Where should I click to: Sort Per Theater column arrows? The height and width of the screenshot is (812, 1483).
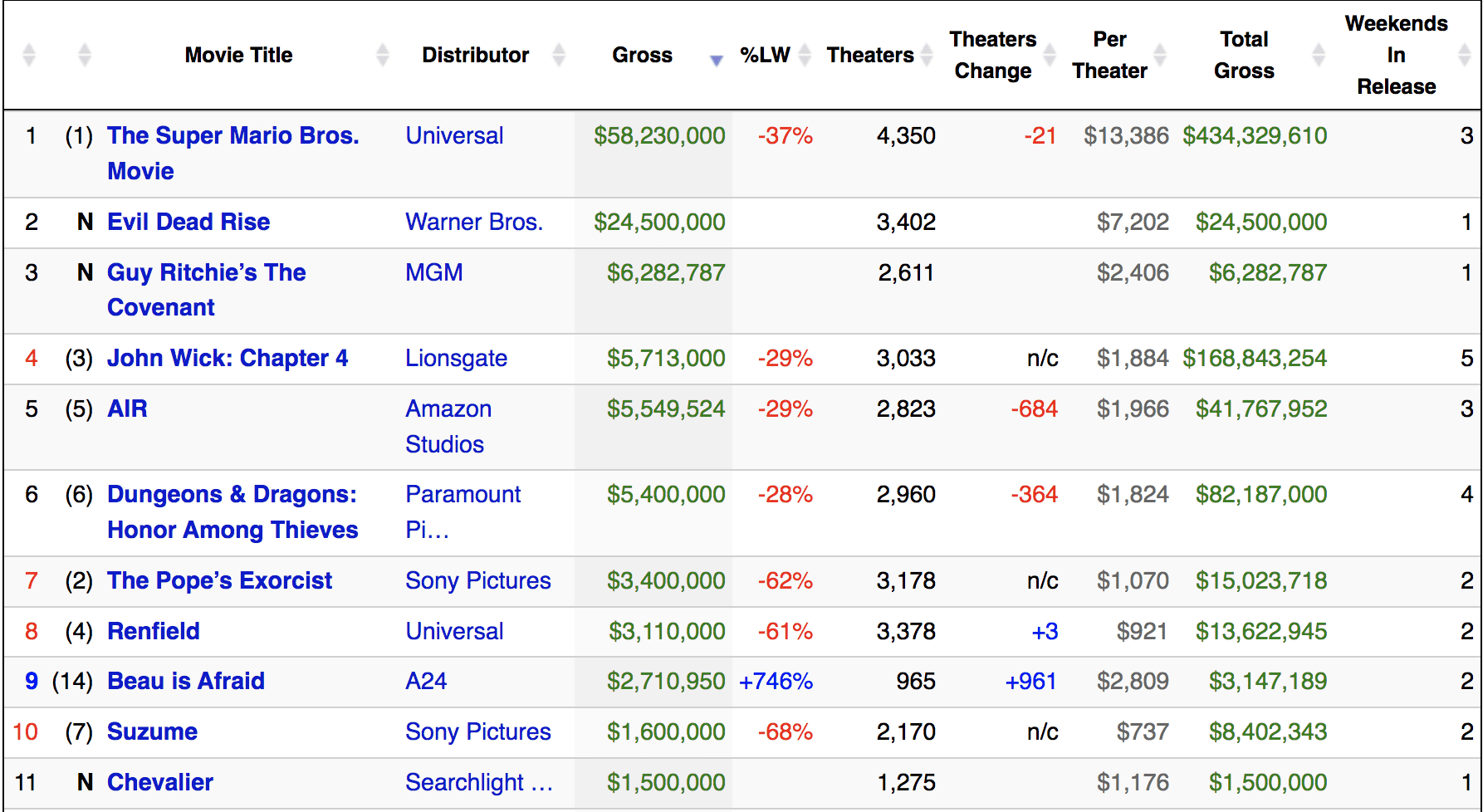pyautogui.click(x=1160, y=55)
